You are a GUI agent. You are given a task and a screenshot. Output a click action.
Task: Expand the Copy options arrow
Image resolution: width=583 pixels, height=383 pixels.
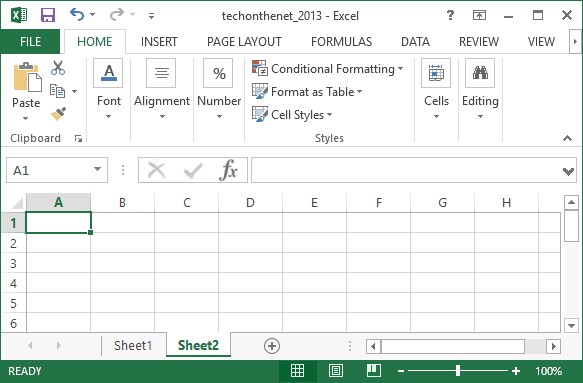[x=74, y=91]
